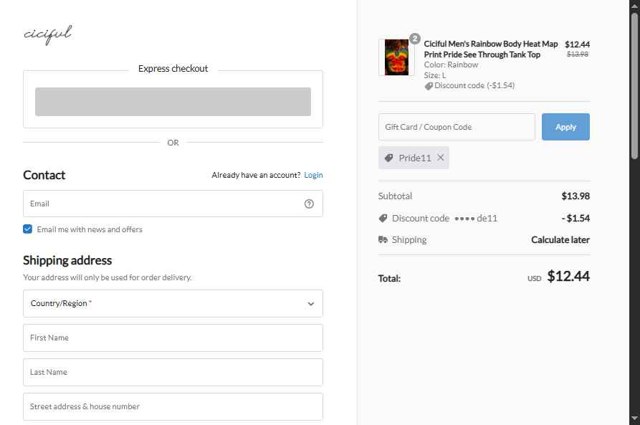This screenshot has width=640, height=425.
Task: Click the product title Ciciful Men's Rainbow Tank Top
Action: click(x=491, y=49)
